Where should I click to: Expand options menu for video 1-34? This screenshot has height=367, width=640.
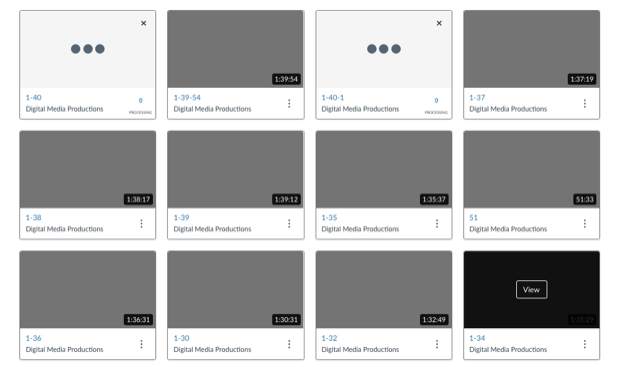tap(584, 344)
